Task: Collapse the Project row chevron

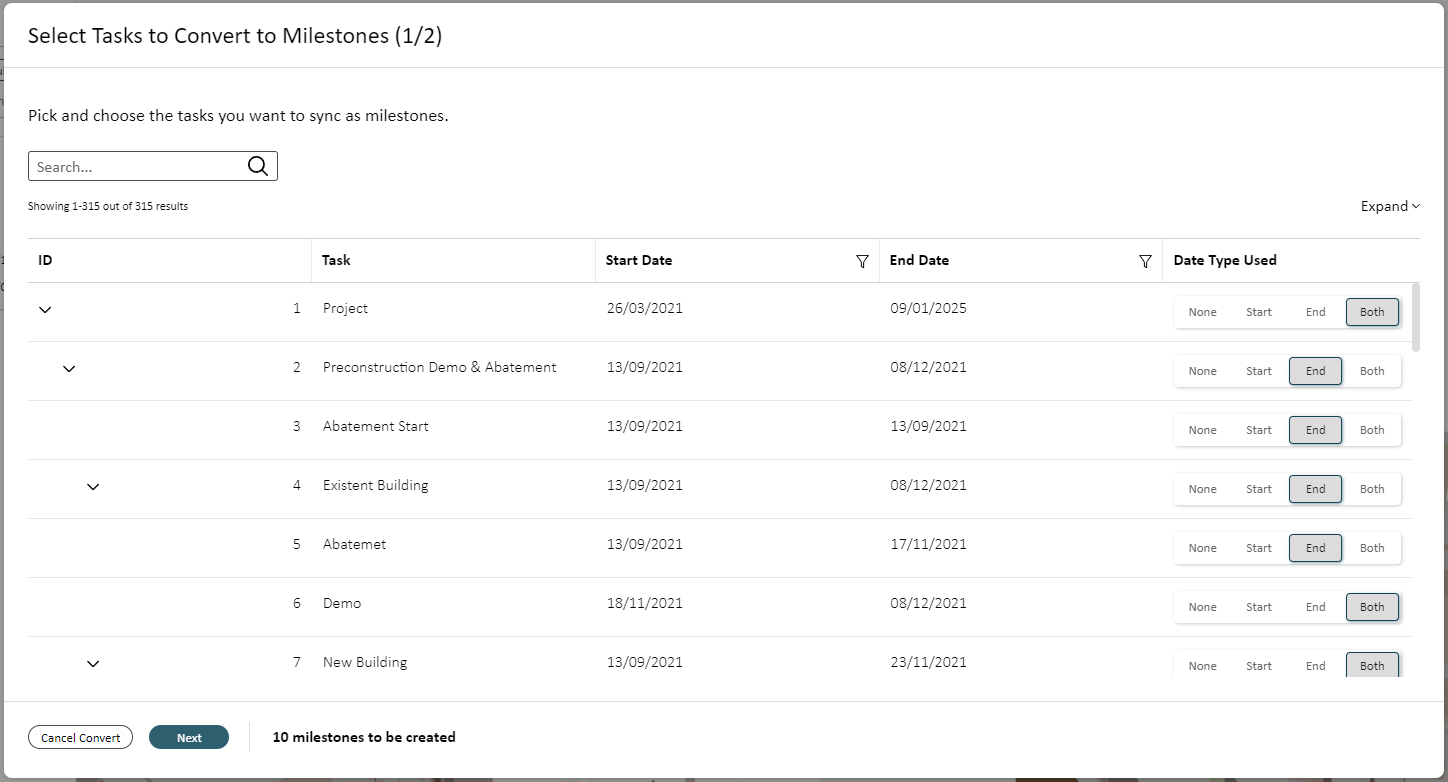Action: (45, 310)
